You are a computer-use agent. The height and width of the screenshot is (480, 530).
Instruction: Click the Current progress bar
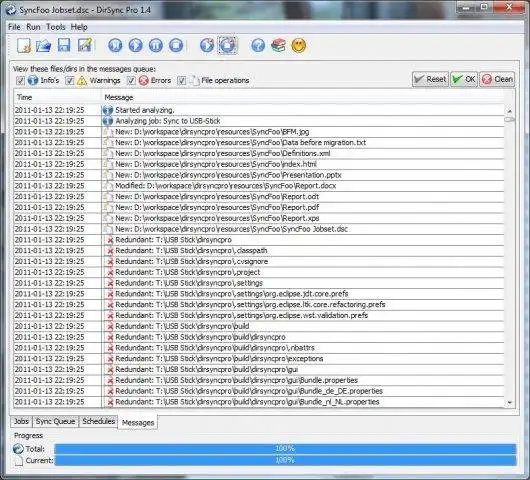tap(285, 460)
